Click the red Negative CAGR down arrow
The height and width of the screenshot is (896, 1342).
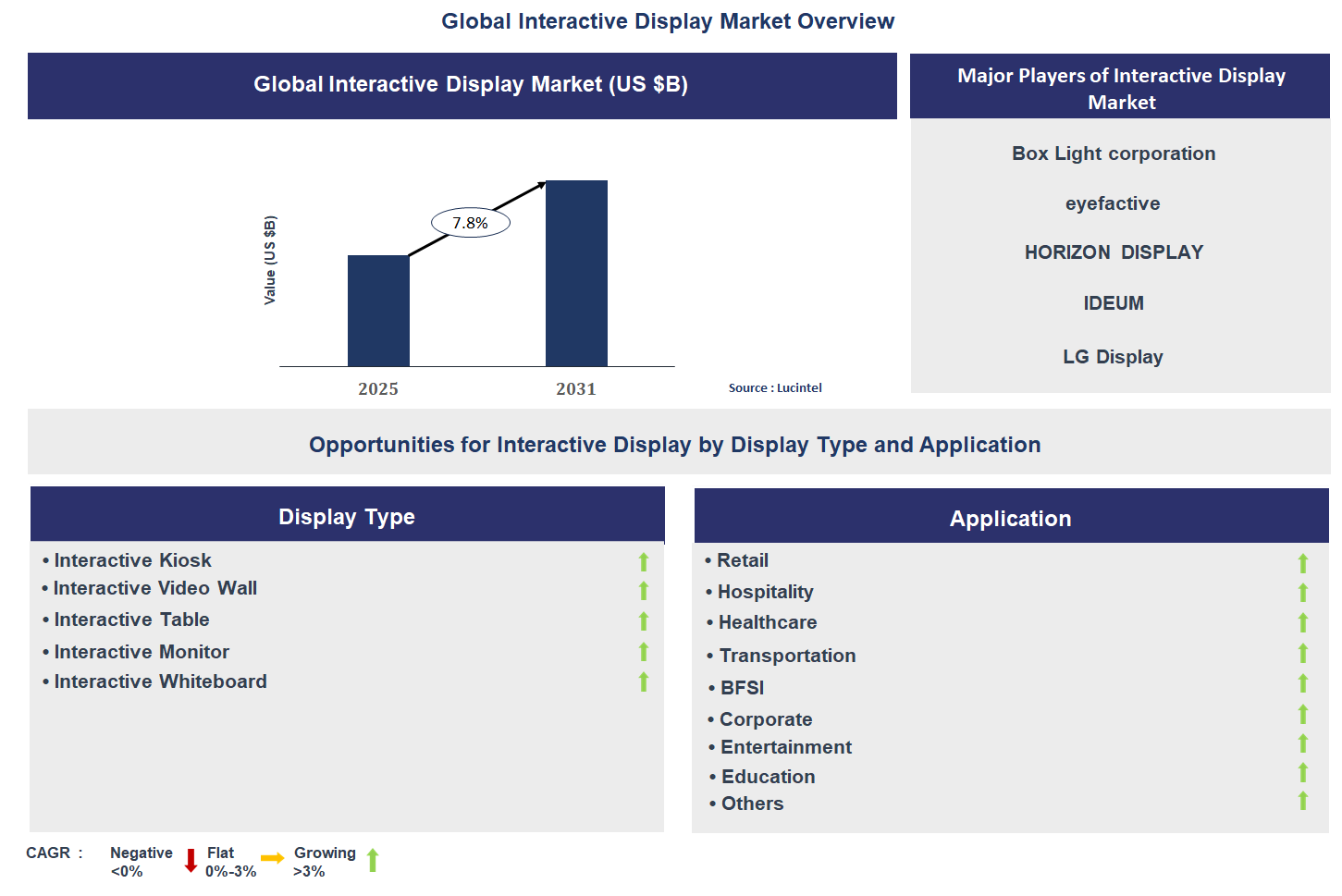pyautogui.click(x=191, y=861)
